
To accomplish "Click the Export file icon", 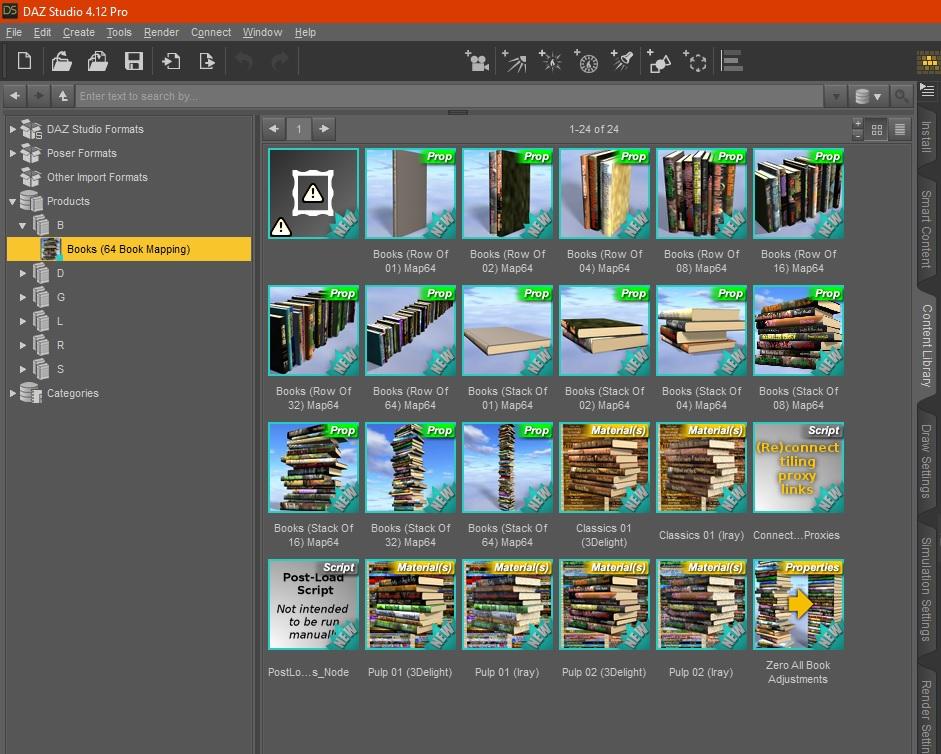I will [207, 62].
